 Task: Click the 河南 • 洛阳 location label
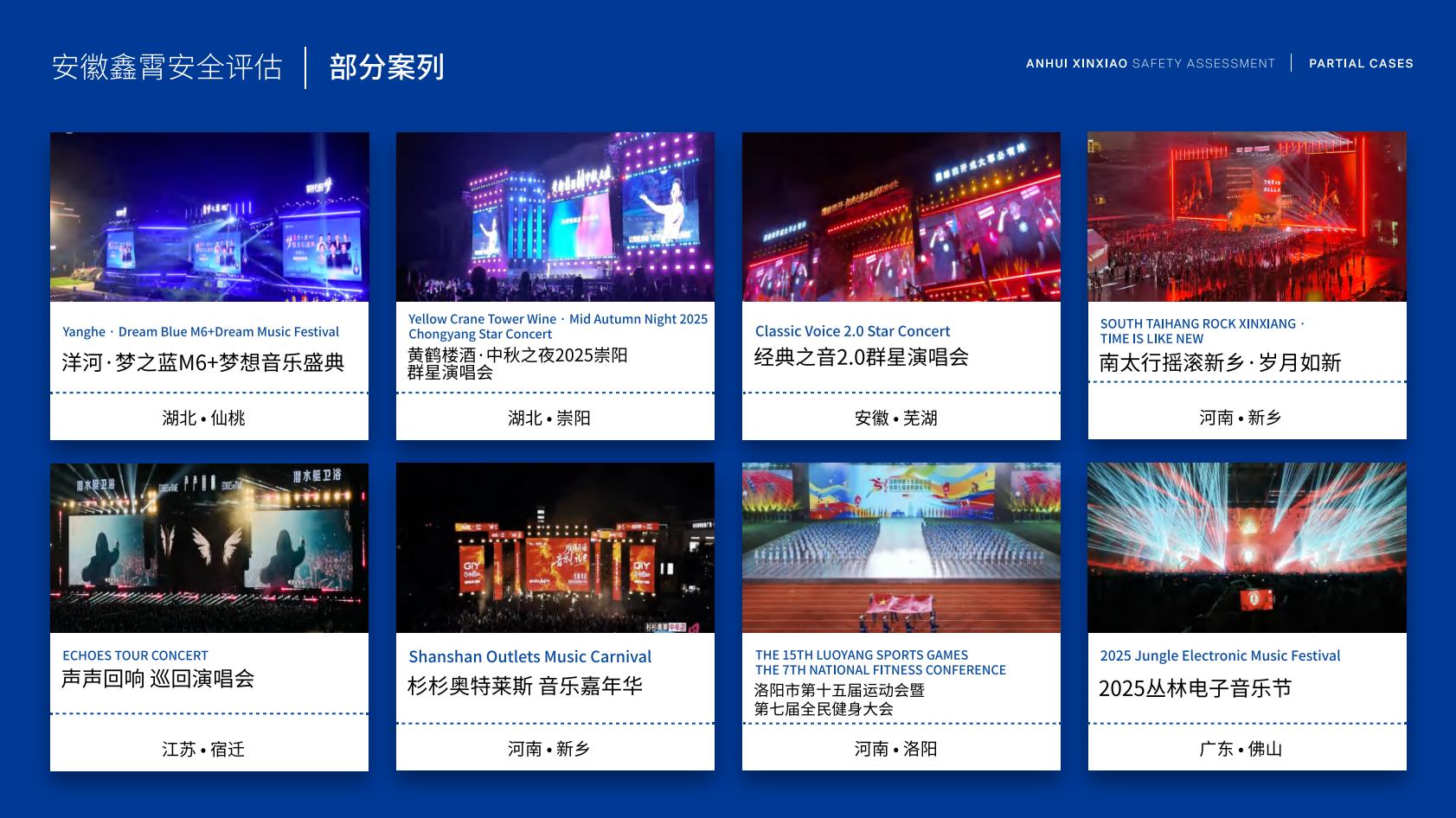point(895,749)
